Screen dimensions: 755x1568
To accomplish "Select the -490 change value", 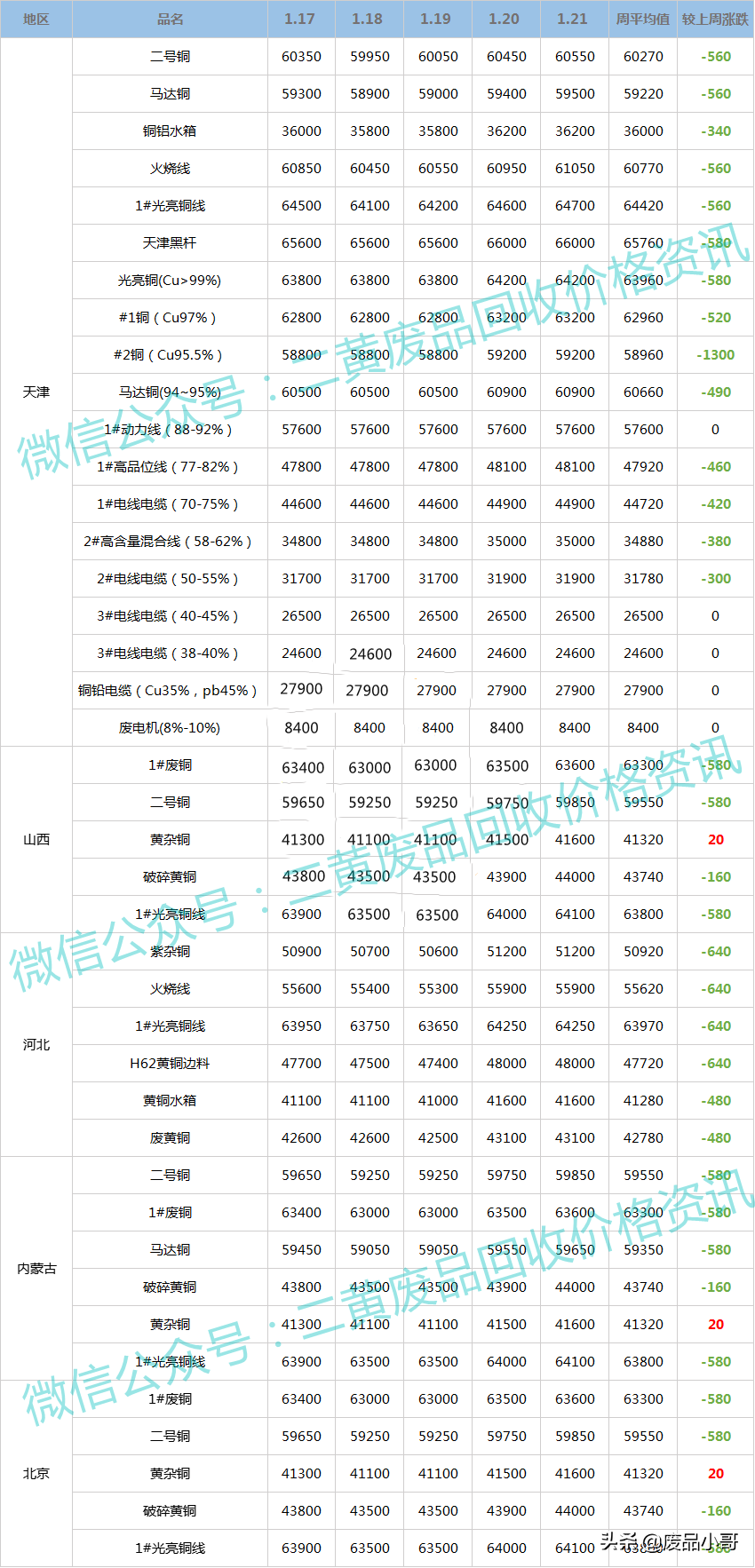I will pos(716,392).
